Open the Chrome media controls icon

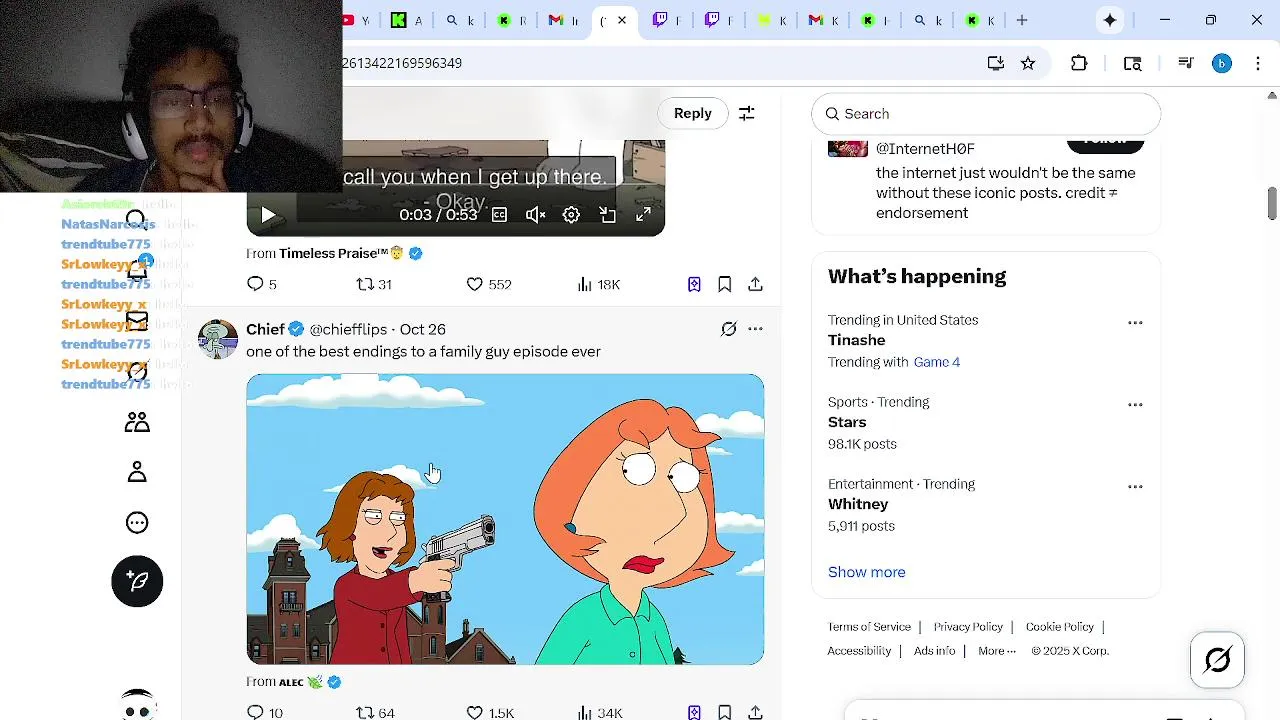(x=1186, y=63)
